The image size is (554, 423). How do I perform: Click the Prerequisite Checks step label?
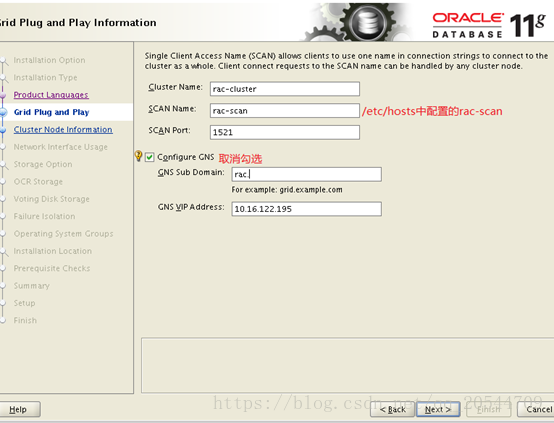pyautogui.click(x=52, y=268)
